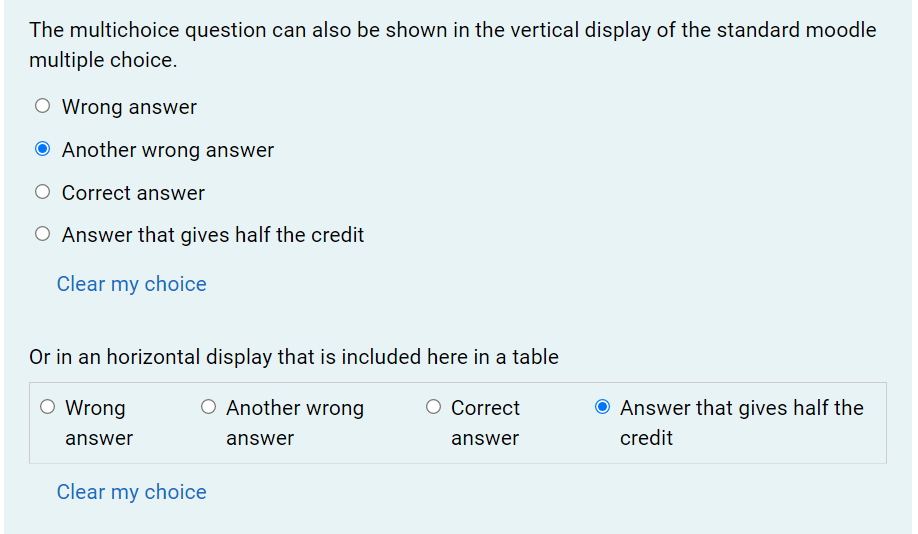
Task: Click the 'Wrong answer' label inside the table
Action: pos(97,423)
